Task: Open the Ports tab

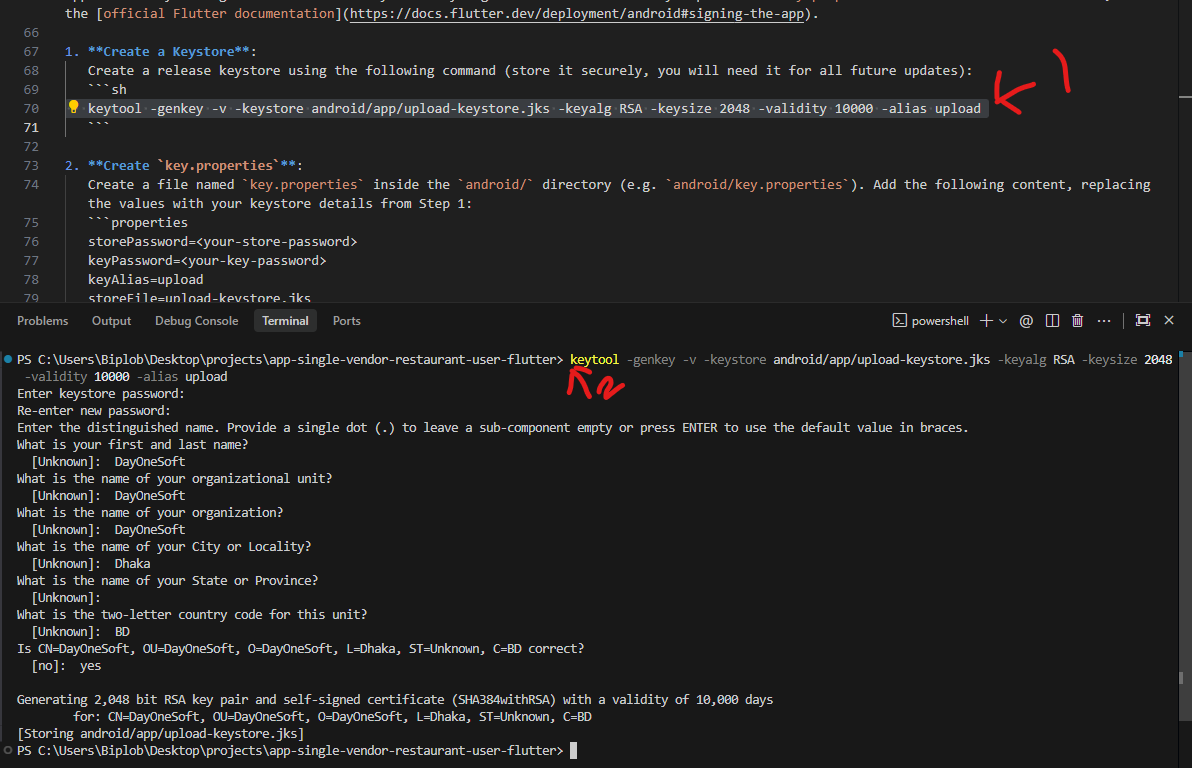Action: click(346, 321)
